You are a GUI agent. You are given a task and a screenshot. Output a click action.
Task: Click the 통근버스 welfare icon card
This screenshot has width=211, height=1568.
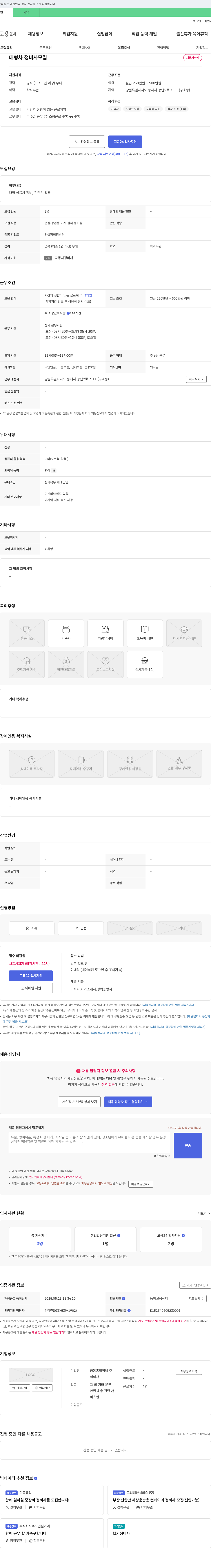[27, 633]
